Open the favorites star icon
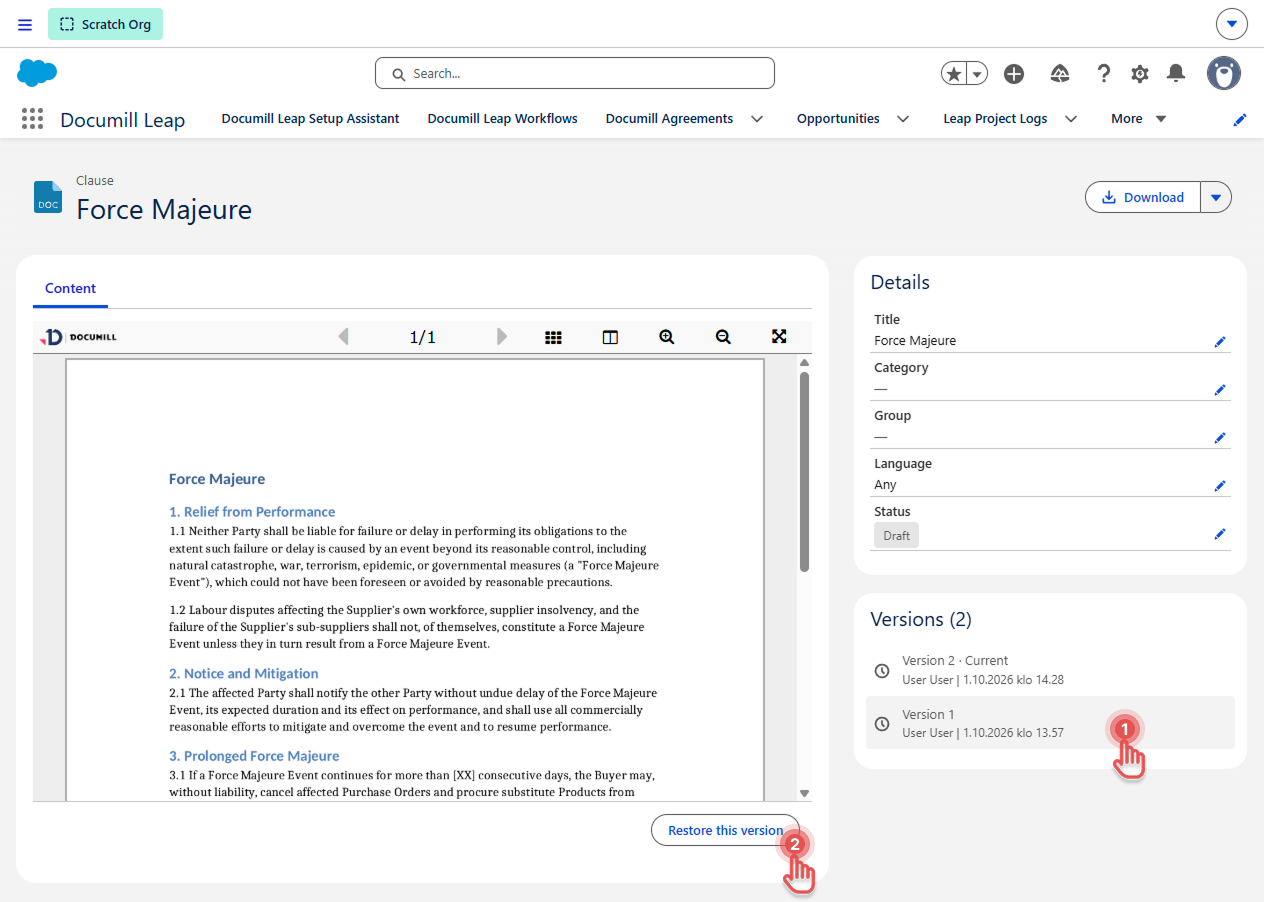The image size is (1264, 902). click(955, 73)
